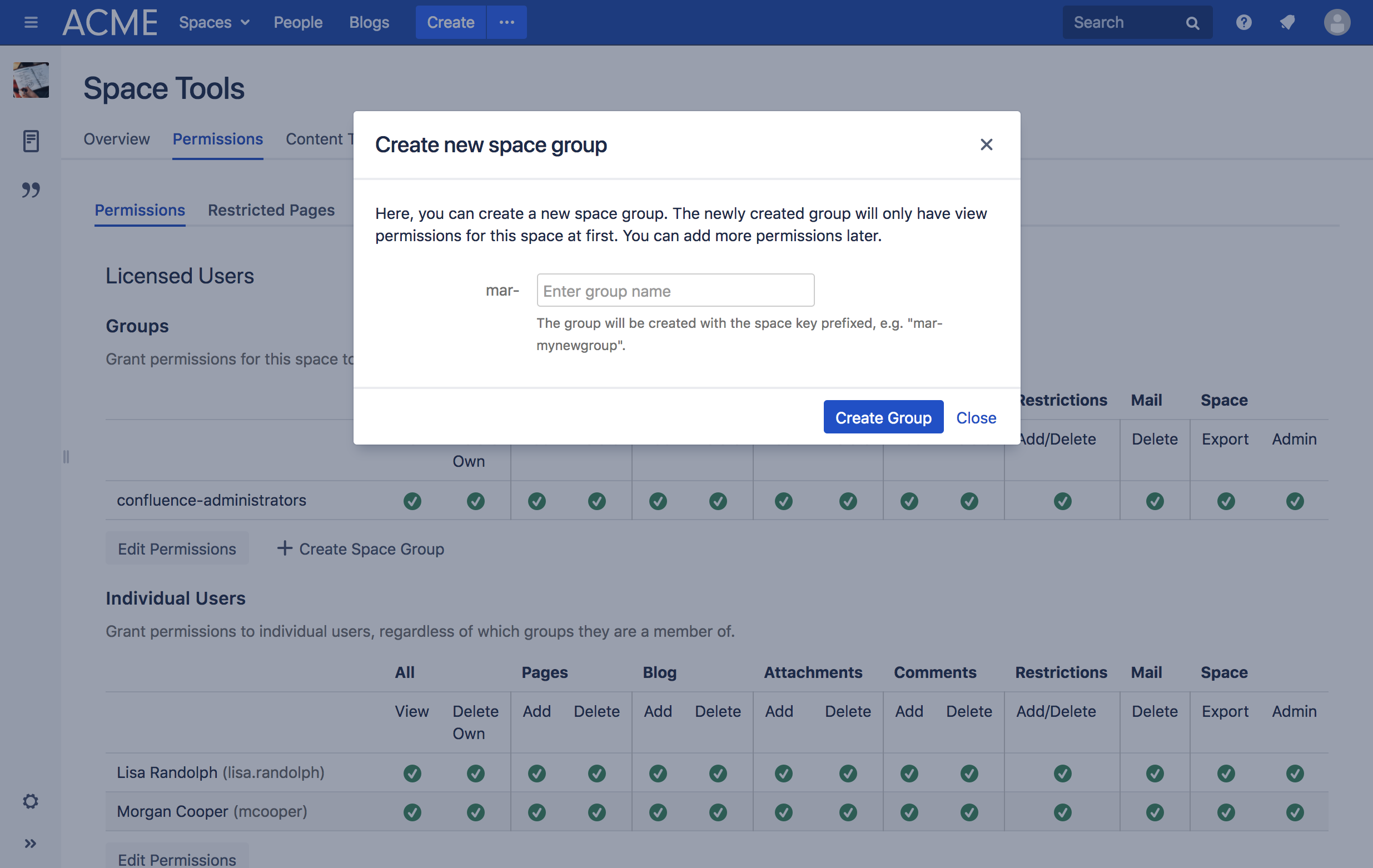This screenshot has height=868, width=1373.
Task: Click the Pages icon in sidebar
Action: tap(31, 141)
